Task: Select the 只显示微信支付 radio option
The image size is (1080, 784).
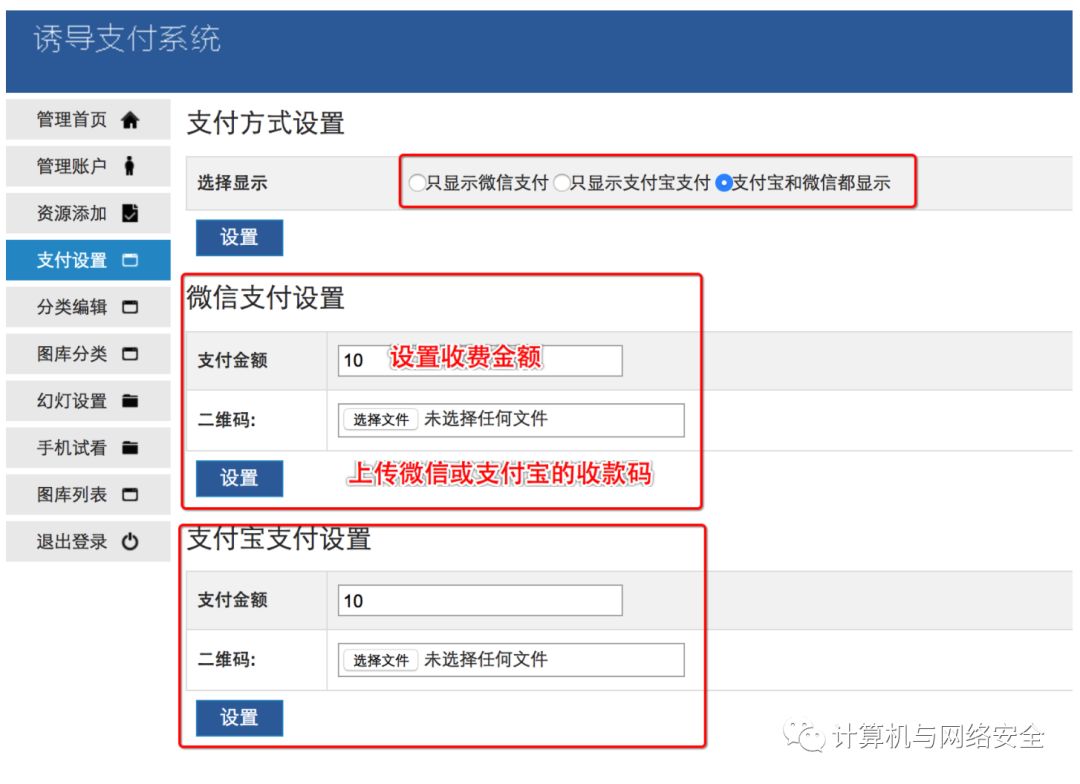Action: click(417, 183)
